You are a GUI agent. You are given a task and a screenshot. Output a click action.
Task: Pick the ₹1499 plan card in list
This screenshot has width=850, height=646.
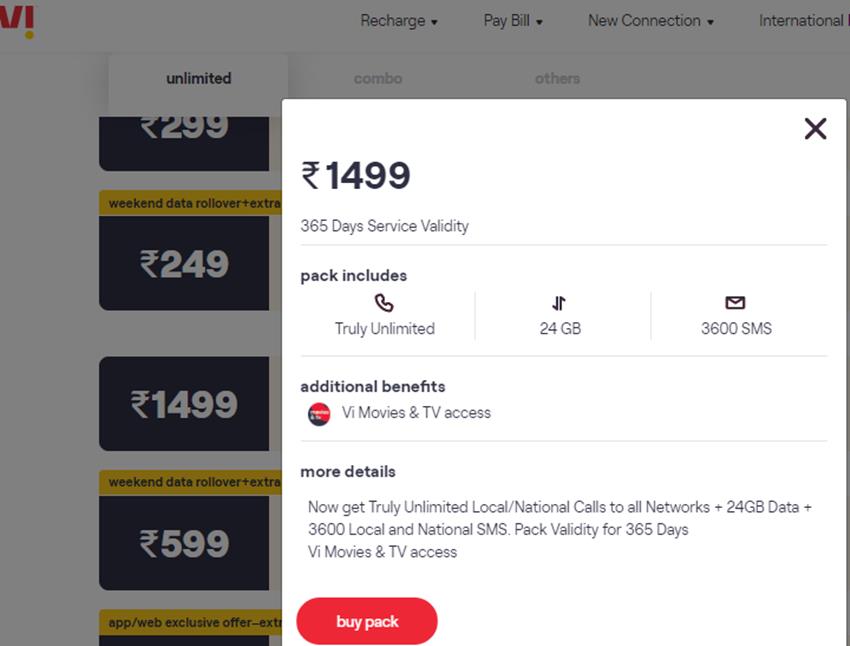click(184, 404)
